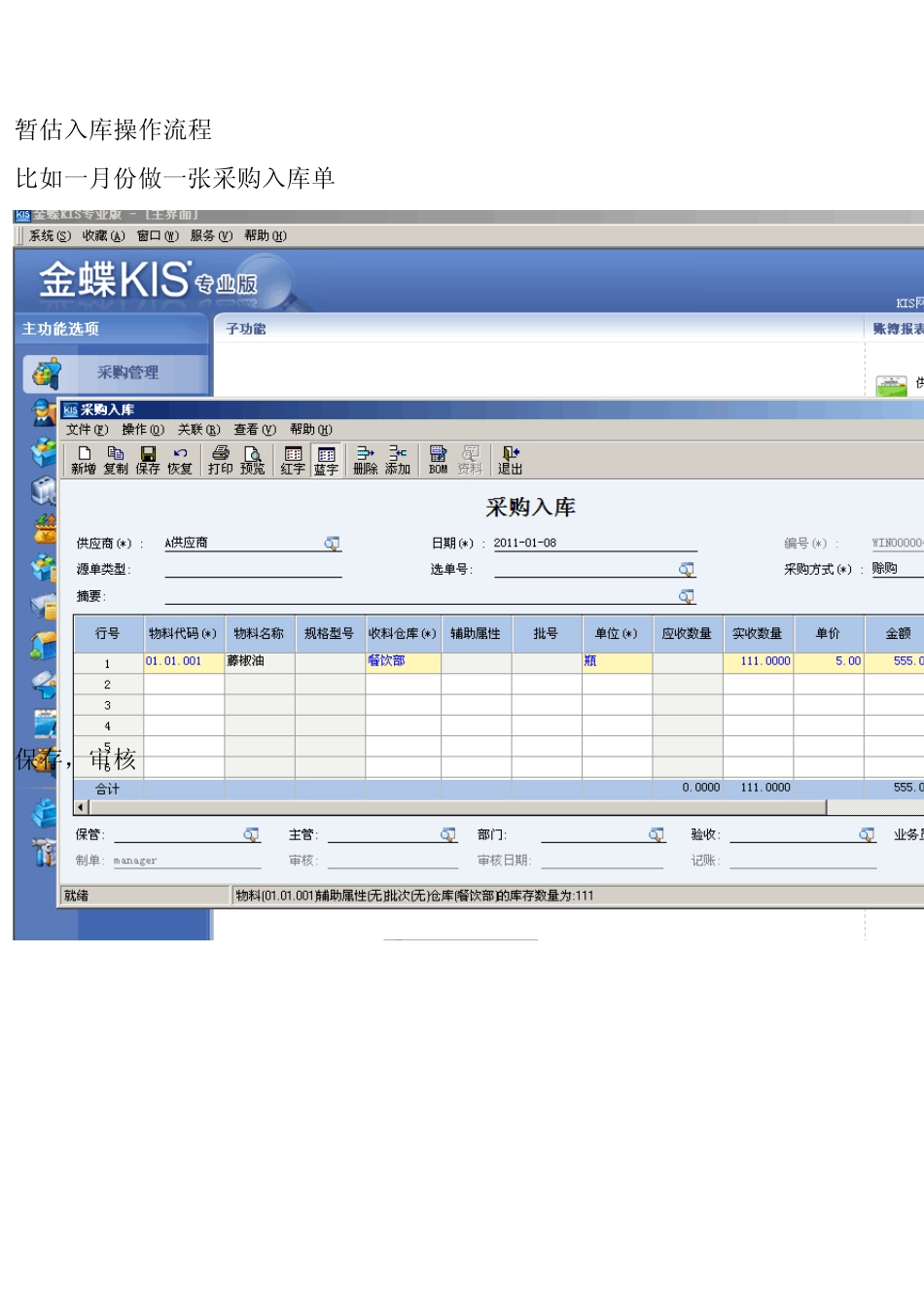Open the BOM toolbar icon
The height and width of the screenshot is (1307, 924).
[x=438, y=460]
